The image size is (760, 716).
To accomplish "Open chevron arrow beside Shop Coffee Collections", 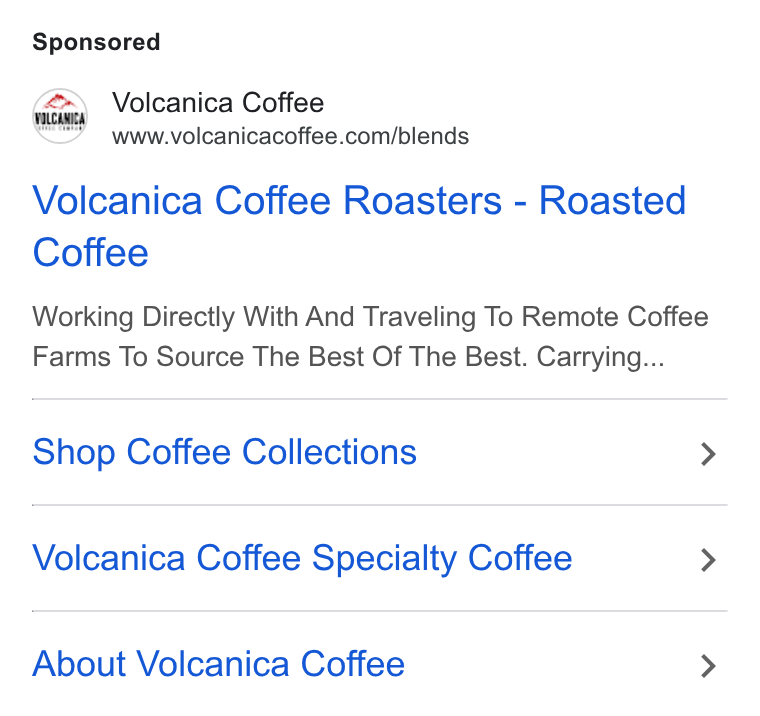I will [708, 454].
